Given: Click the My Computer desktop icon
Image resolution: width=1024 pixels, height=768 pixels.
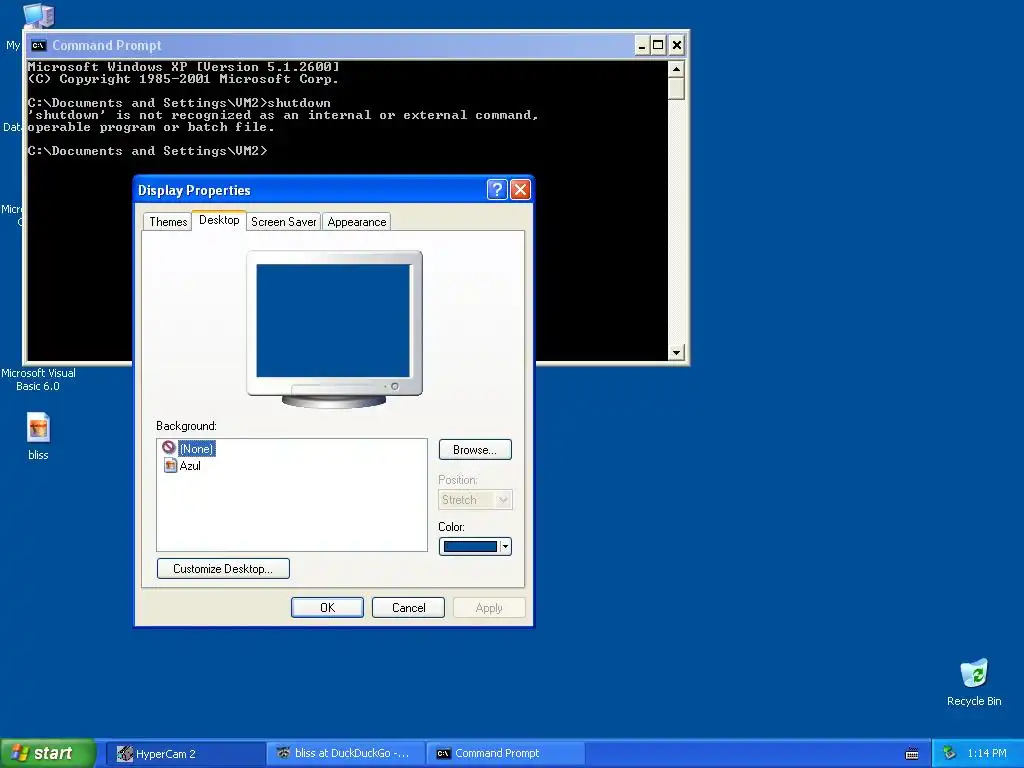Looking at the screenshot, I should pos(37,15).
